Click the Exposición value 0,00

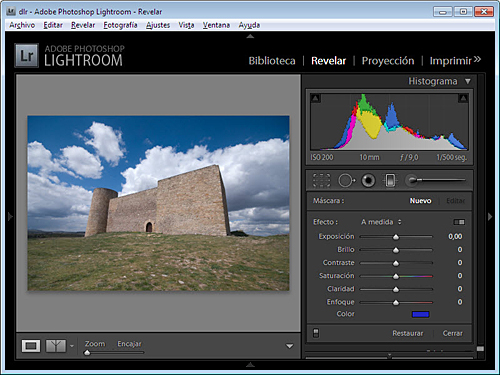455,236
